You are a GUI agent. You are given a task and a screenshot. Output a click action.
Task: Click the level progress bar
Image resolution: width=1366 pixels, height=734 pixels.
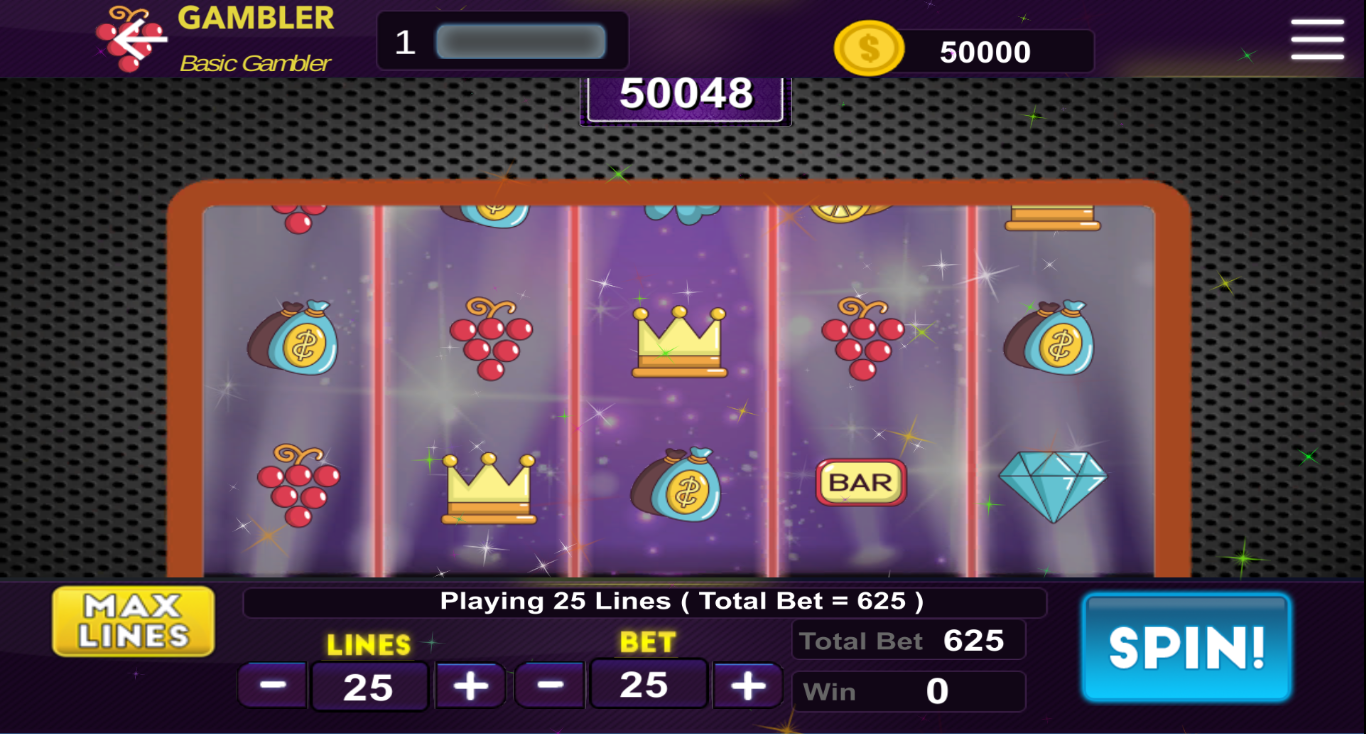(521, 42)
